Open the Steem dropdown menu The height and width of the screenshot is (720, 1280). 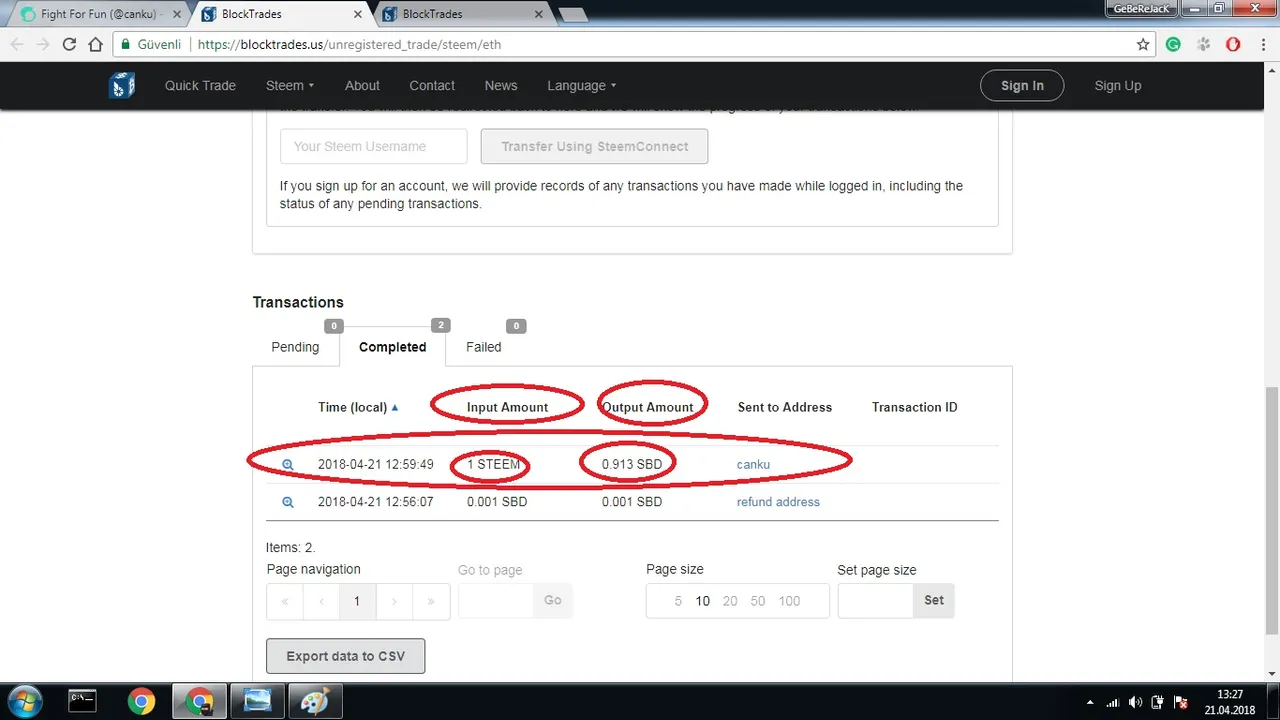[x=290, y=85]
